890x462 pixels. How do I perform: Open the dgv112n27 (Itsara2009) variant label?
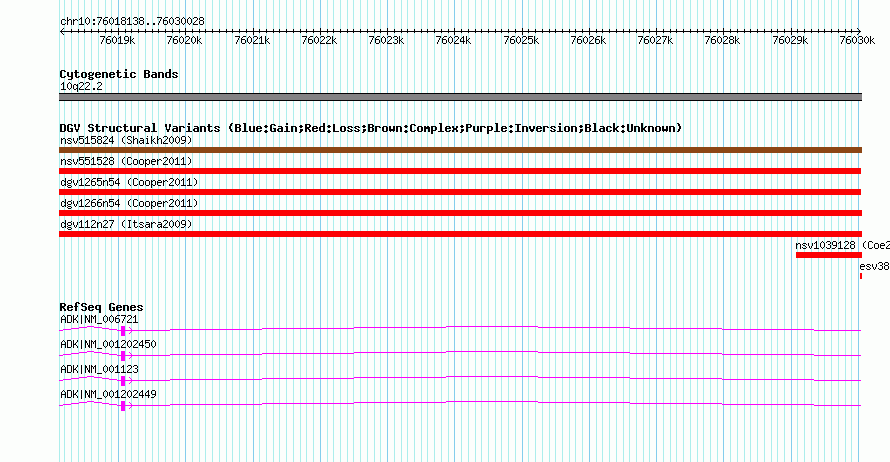click(126, 224)
